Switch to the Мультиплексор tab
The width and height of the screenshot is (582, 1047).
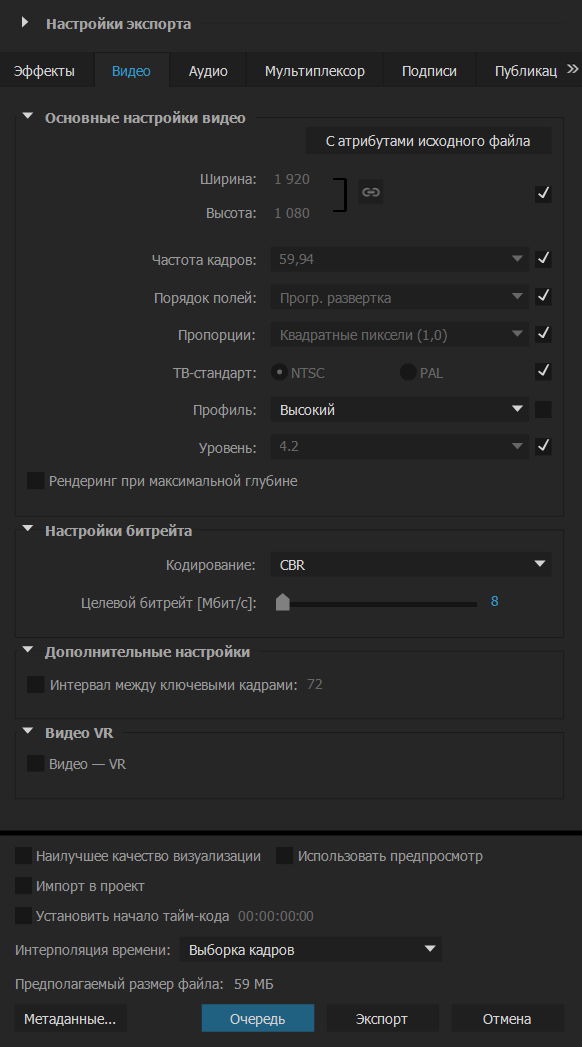(314, 71)
